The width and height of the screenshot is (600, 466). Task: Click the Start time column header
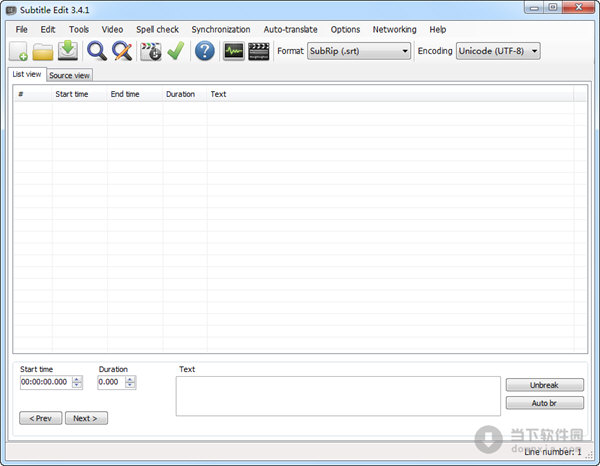click(x=79, y=94)
